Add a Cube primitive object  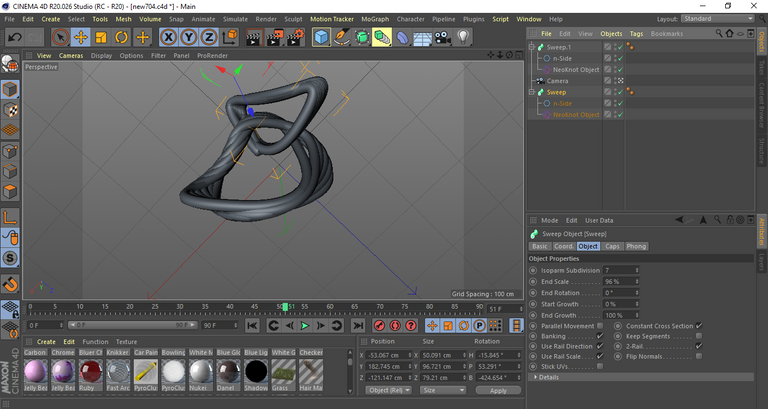point(321,37)
